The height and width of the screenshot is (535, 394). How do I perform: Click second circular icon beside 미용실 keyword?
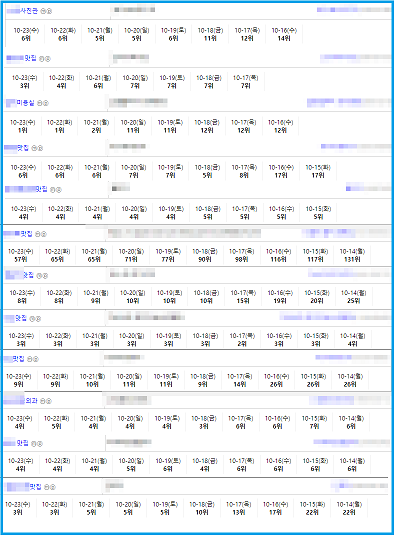pos(46,103)
